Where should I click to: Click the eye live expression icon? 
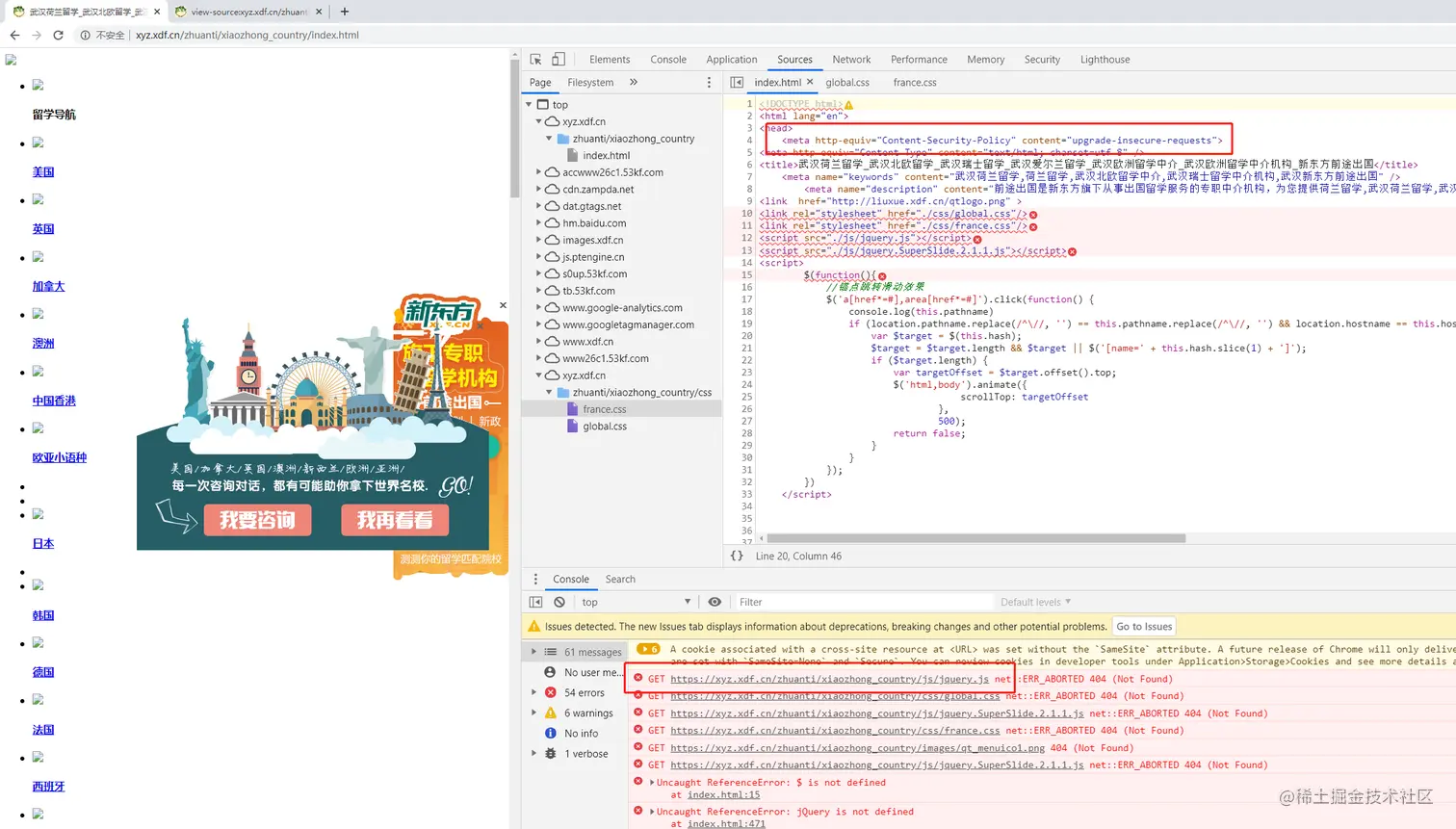coord(715,602)
